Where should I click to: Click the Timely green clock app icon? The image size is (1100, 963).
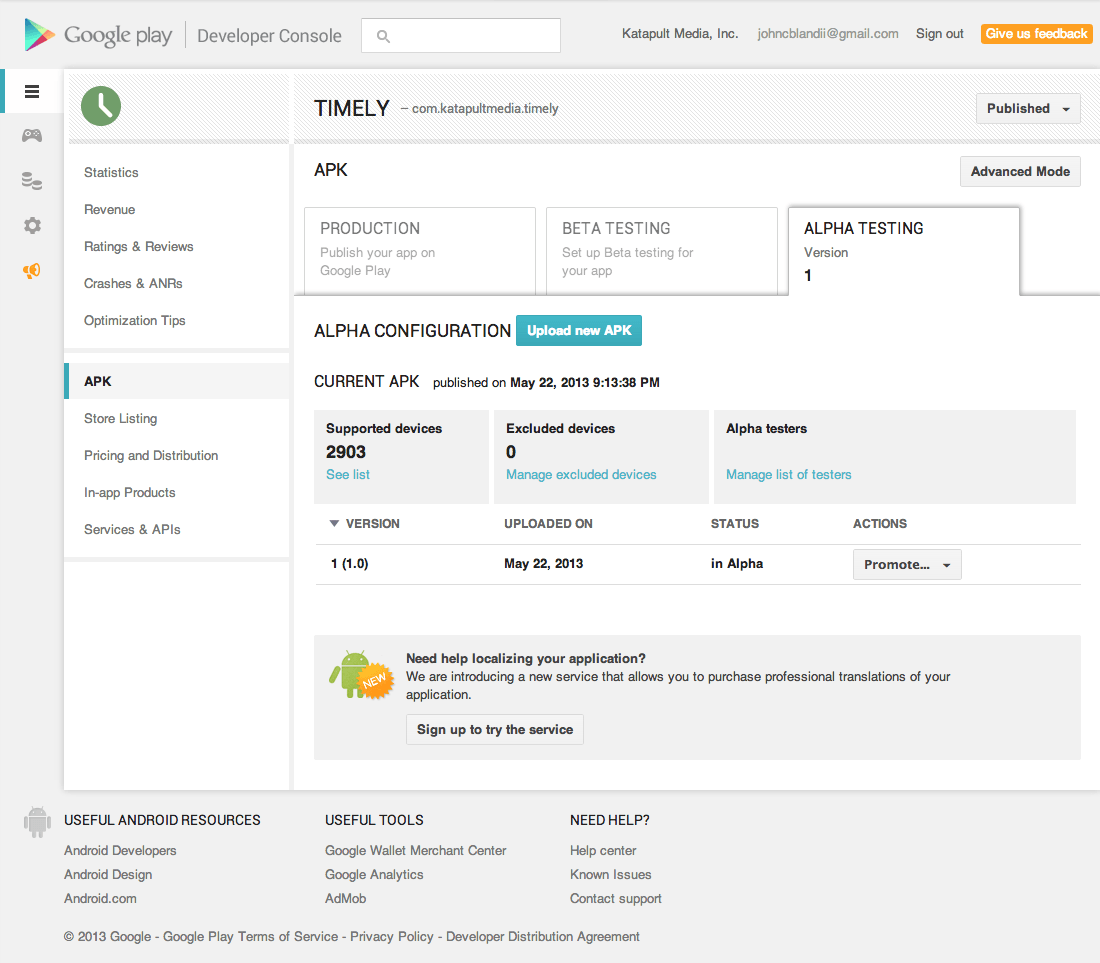click(x=101, y=106)
